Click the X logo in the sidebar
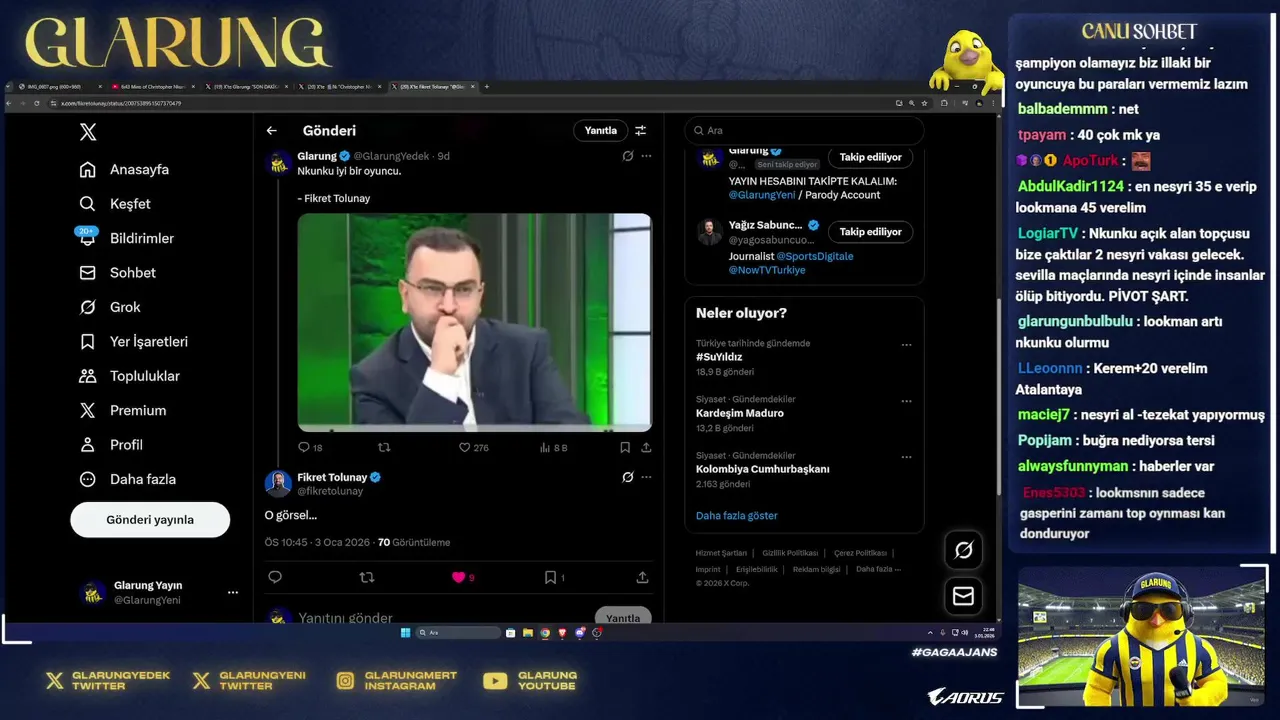This screenshot has height=720, width=1280. pos(88,132)
